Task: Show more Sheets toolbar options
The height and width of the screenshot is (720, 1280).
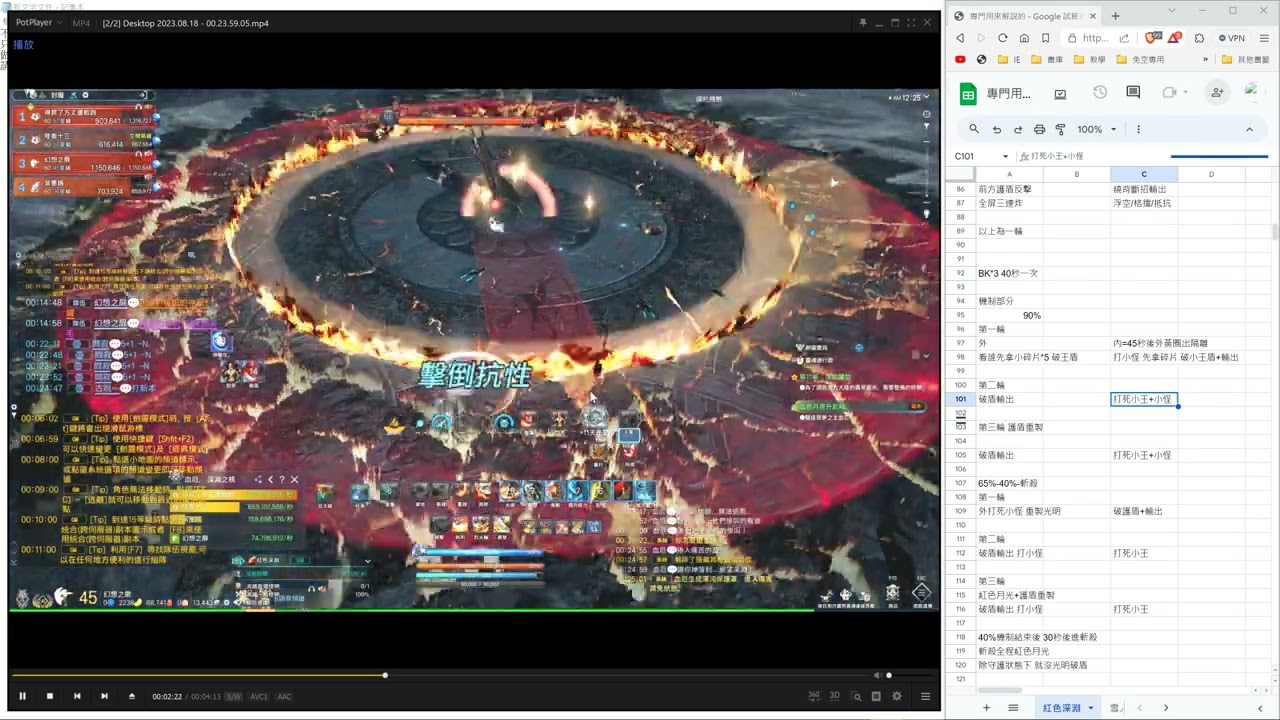Action: tap(1138, 130)
